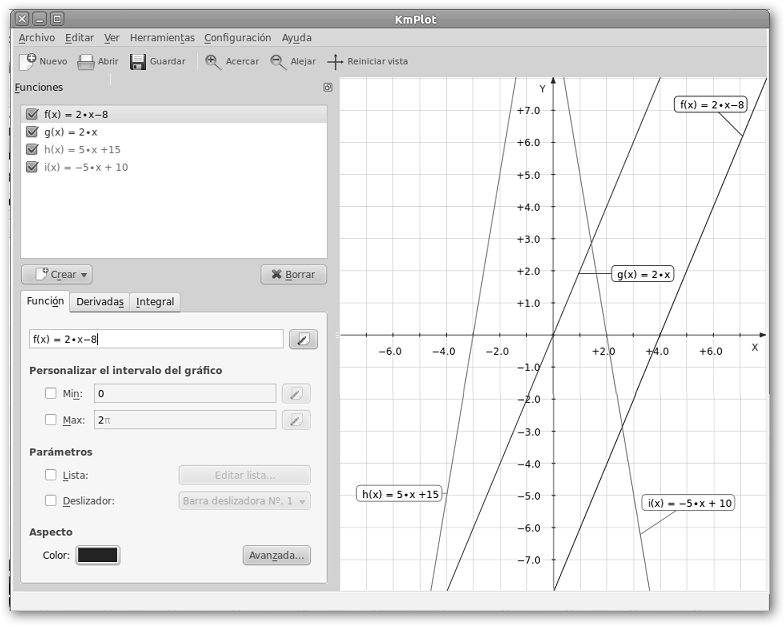Open the equation editor beside f(x) field
The width and height of the screenshot is (784, 625).
(303, 339)
